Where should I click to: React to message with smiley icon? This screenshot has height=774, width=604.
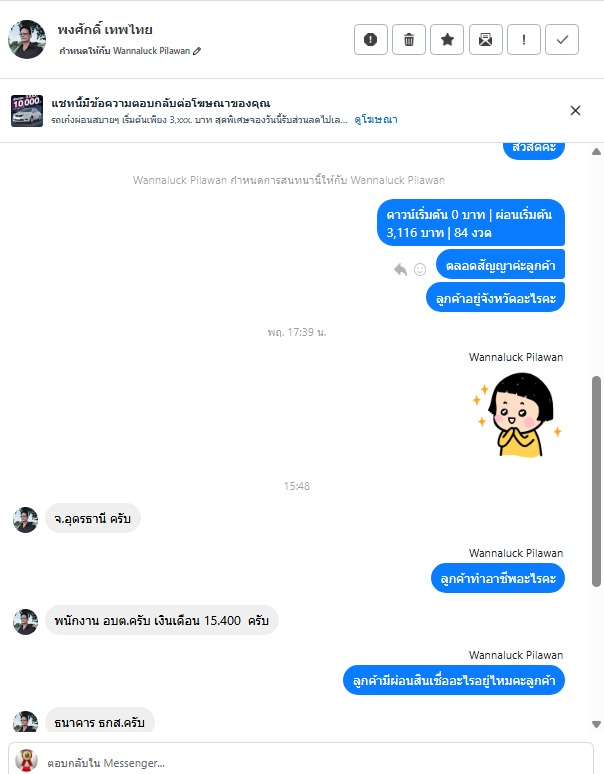tap(420, 269)
